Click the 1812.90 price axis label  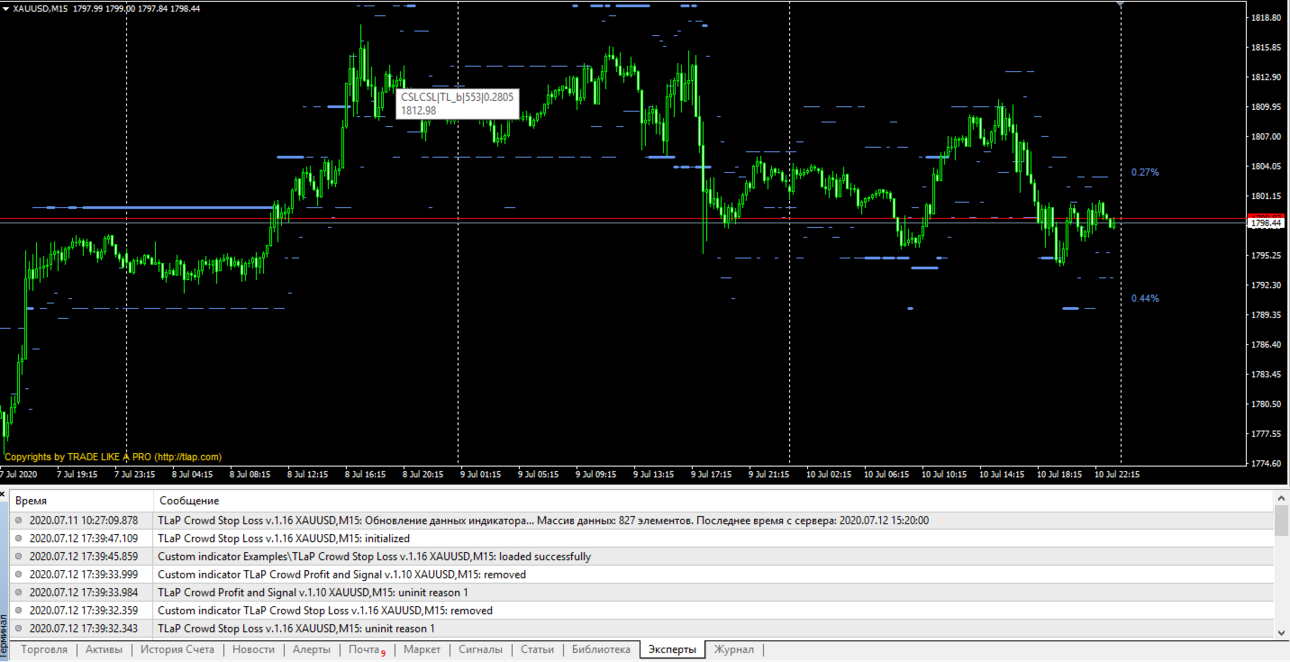coord(1266,77)
